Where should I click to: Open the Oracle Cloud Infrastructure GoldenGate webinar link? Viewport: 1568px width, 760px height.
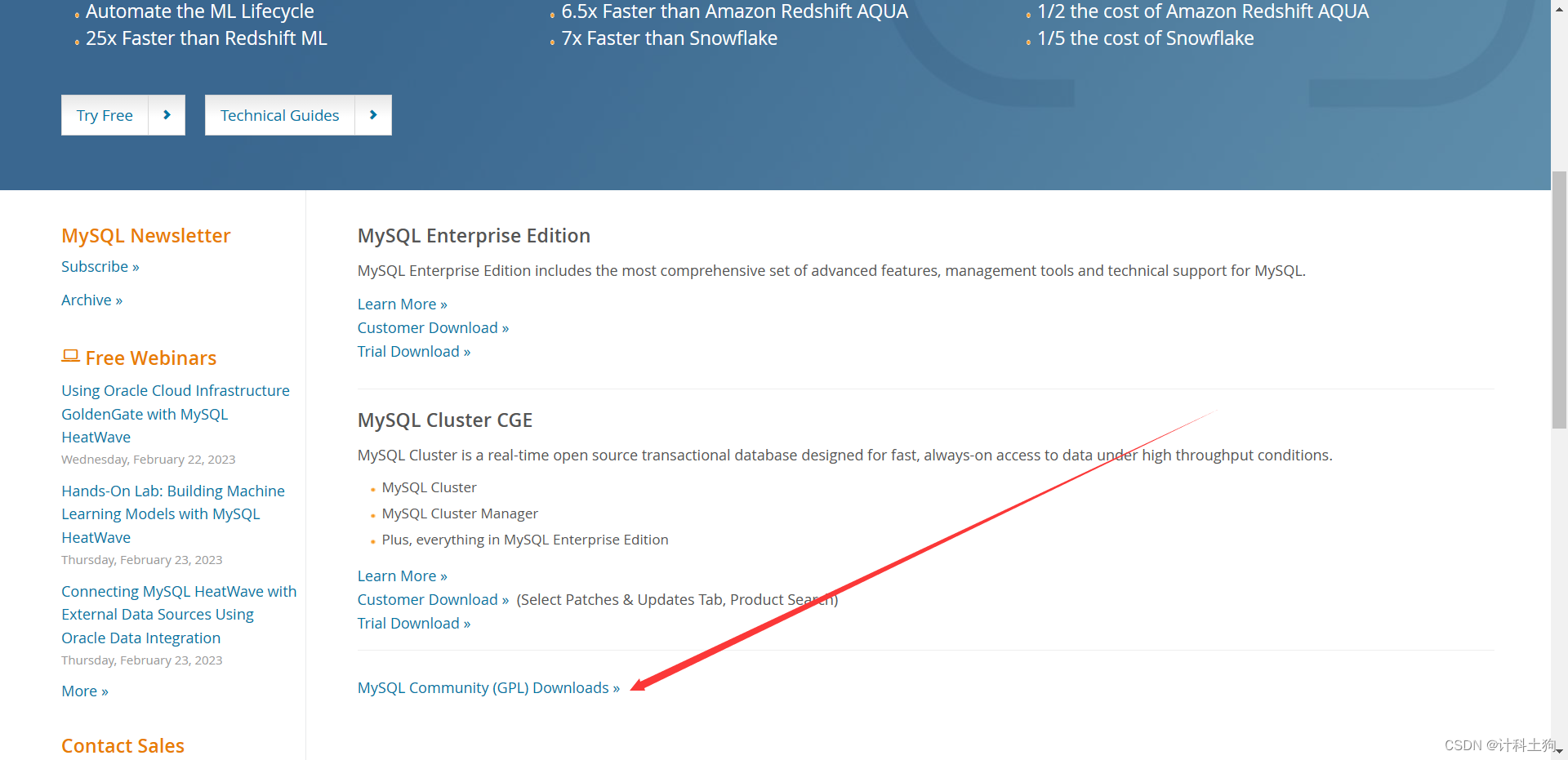[x=176, y=414]
